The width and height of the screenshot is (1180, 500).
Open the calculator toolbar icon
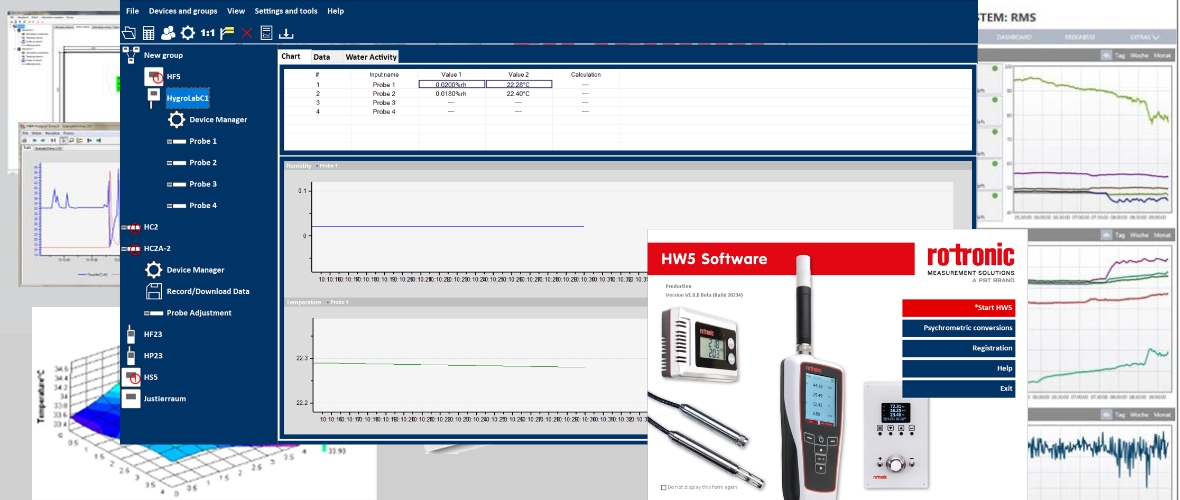click(148, 32)
